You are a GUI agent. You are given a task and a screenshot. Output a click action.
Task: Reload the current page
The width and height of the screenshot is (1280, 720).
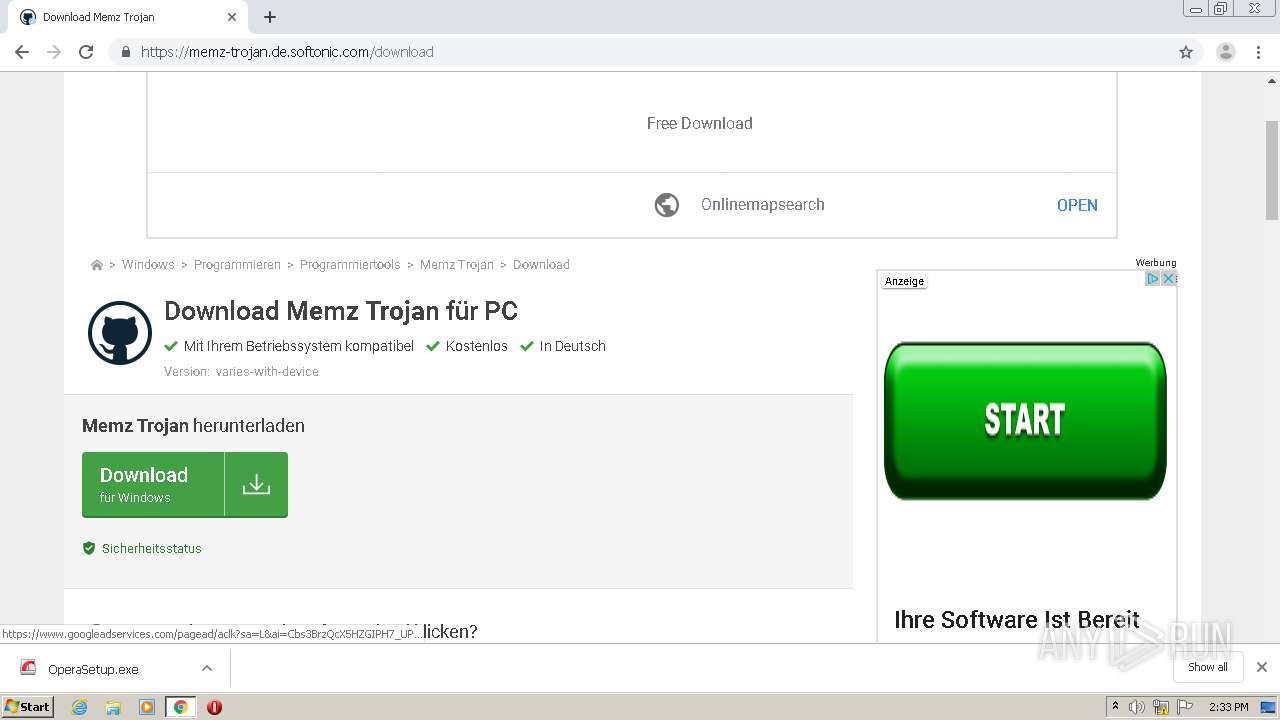86,52
